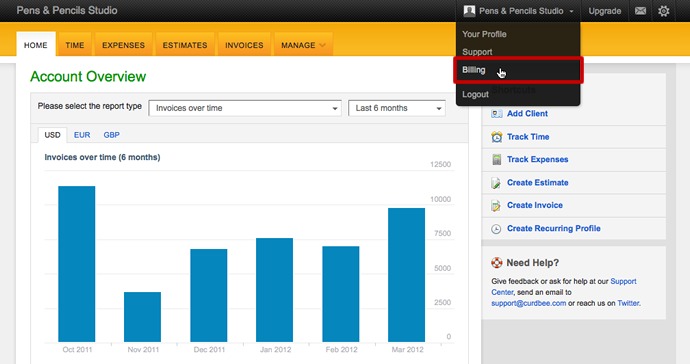Click the Invoices over time (6 months) chart title
This screenshot has height=364, width=690.
tap(102, 157)
